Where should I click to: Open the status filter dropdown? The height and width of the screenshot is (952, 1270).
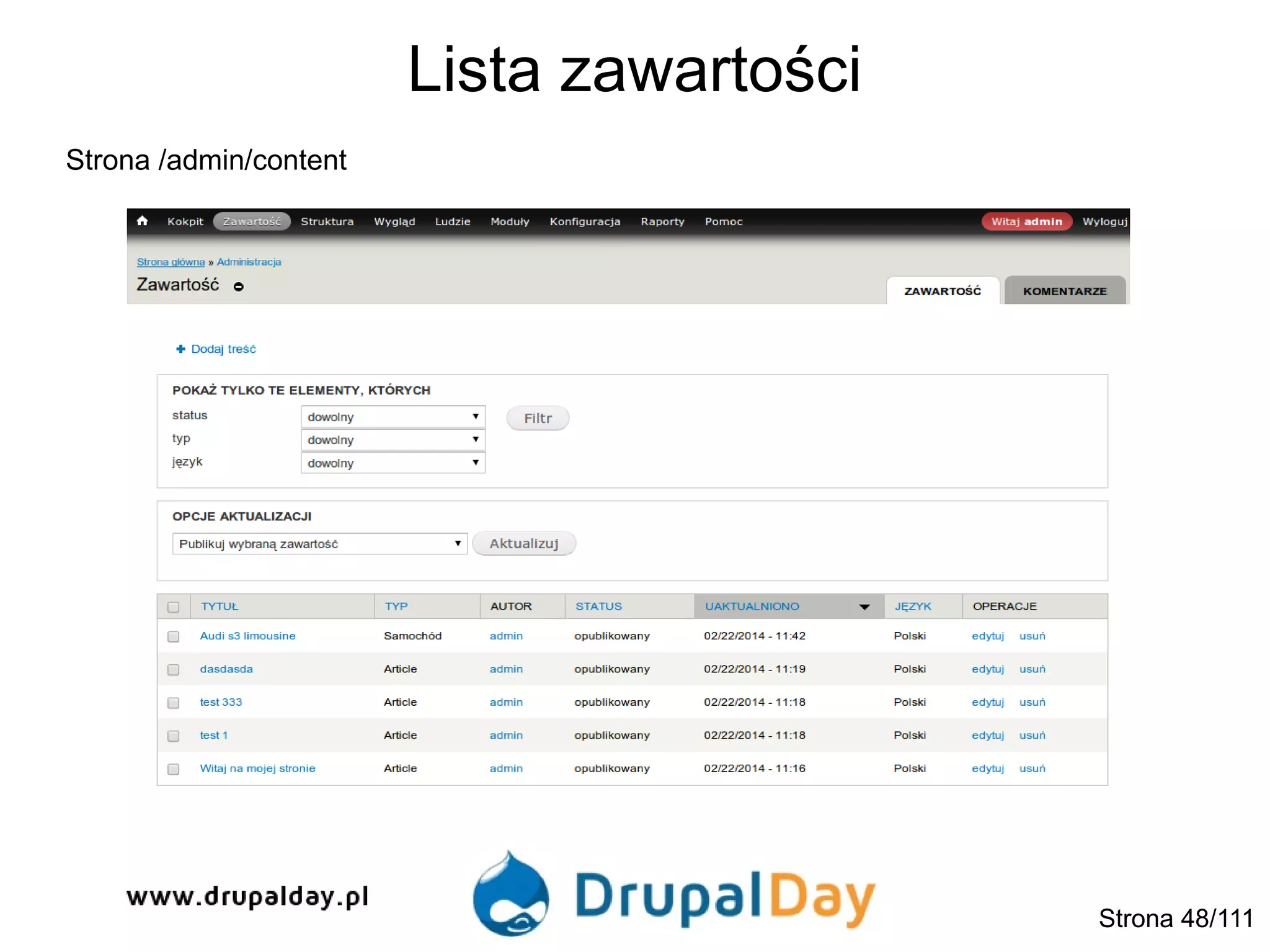tap(393, 417)
